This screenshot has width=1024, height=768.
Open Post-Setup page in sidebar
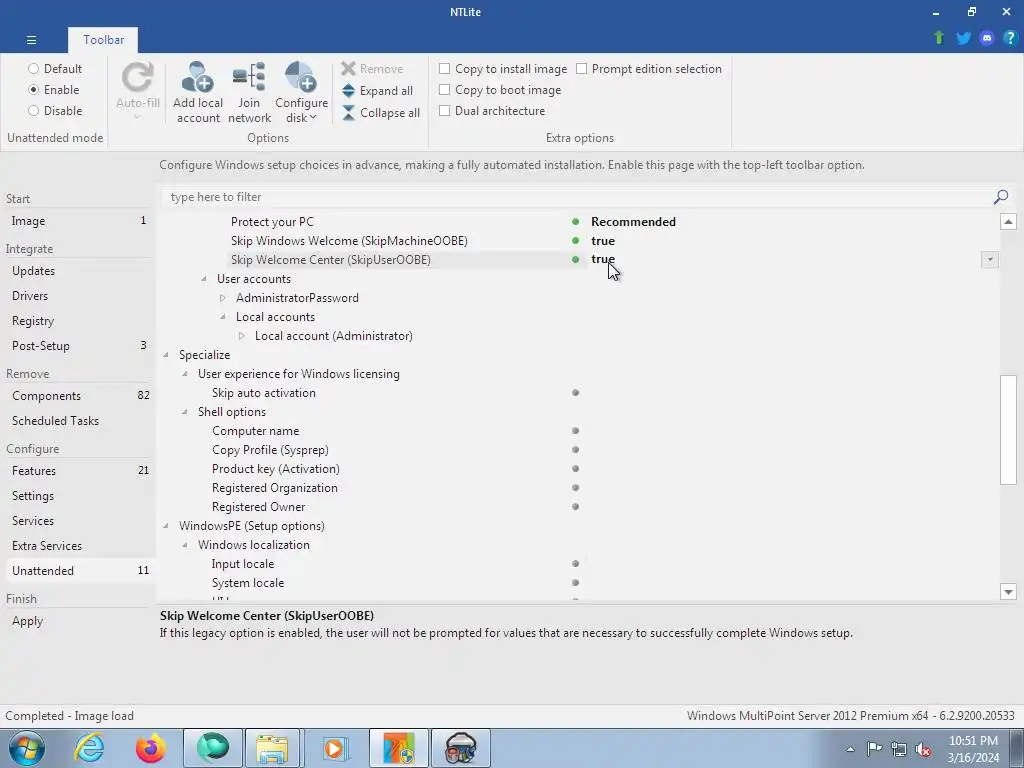coord(79,345)
